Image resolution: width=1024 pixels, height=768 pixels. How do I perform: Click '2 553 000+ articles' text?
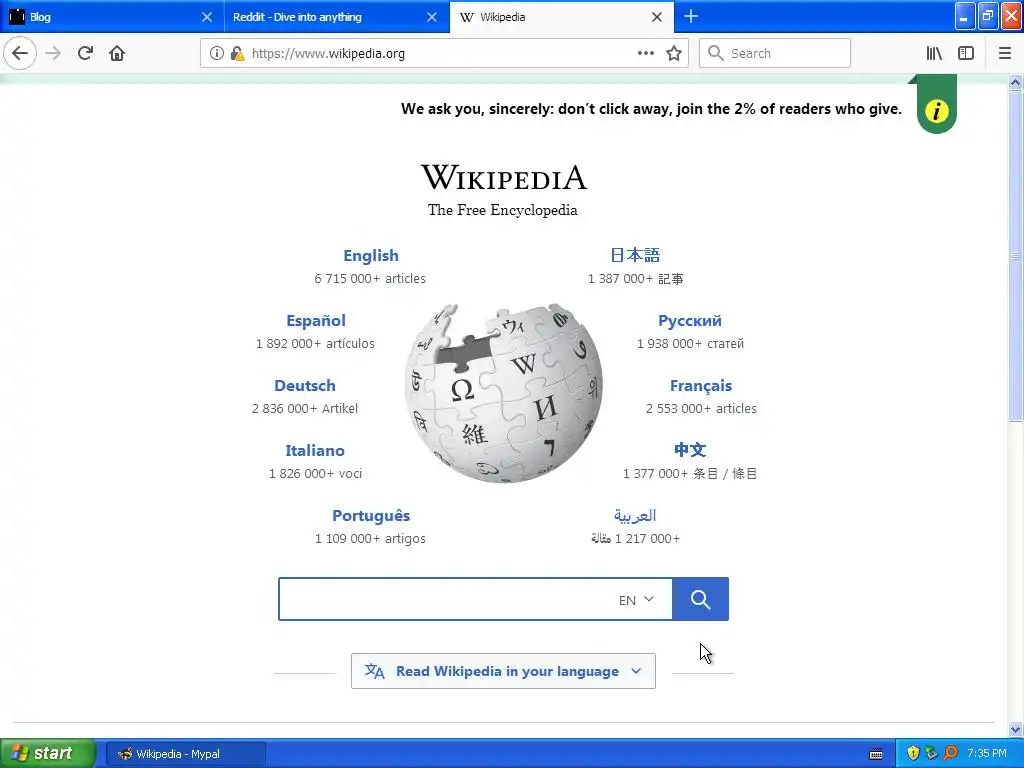tap(701, 408)
